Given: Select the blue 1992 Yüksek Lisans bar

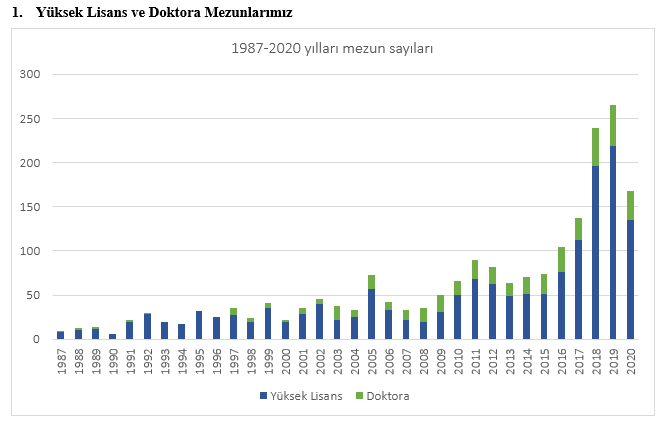Looking at the screenshot, I should click(147, 327).
